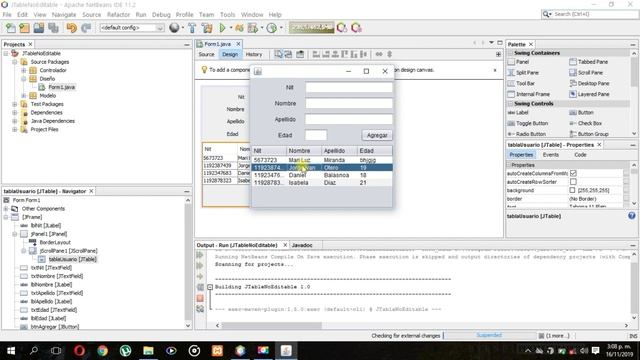Click the browser globe icon in toolbar
Image resolution: width=640 pixels, height=360 pixels.
(x=174, y=28)
